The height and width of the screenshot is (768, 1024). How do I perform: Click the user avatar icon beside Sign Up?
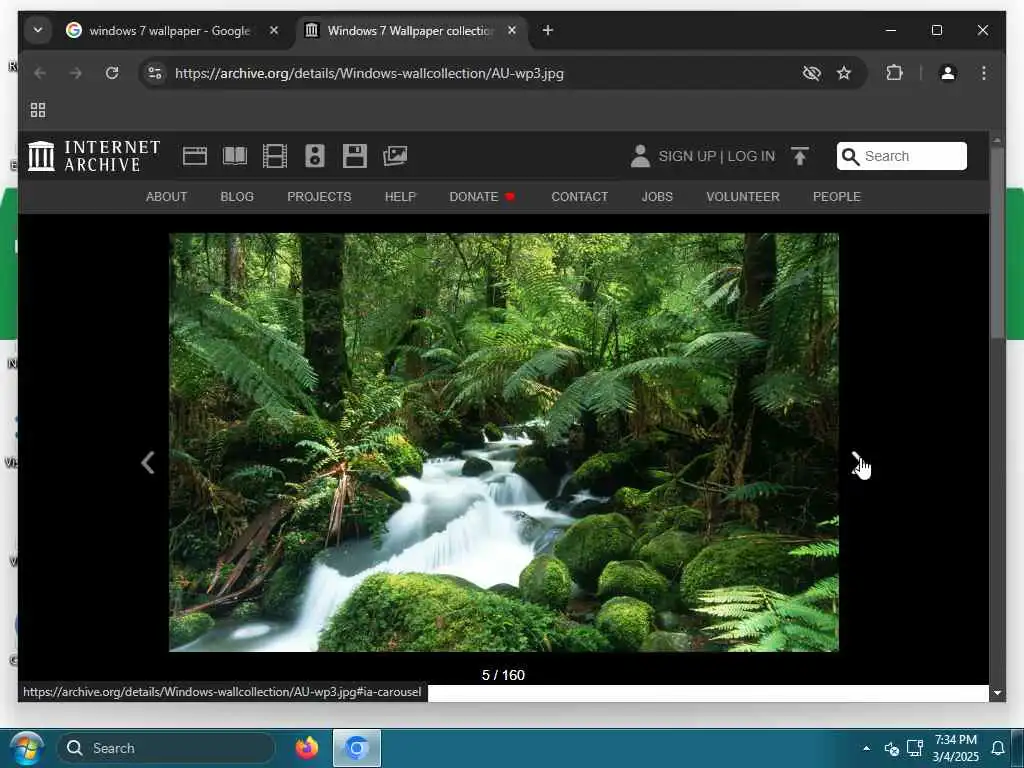(x=640, y=156)
